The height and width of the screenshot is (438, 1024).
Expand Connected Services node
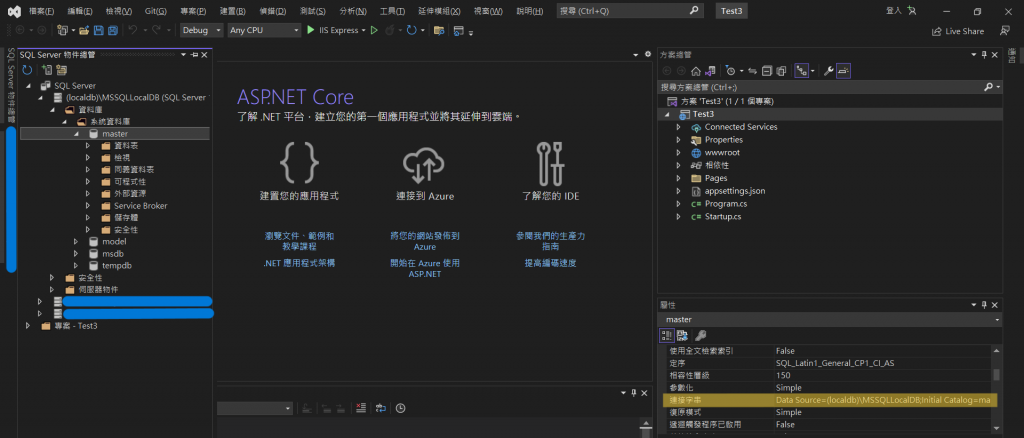[x=679, y=127]
